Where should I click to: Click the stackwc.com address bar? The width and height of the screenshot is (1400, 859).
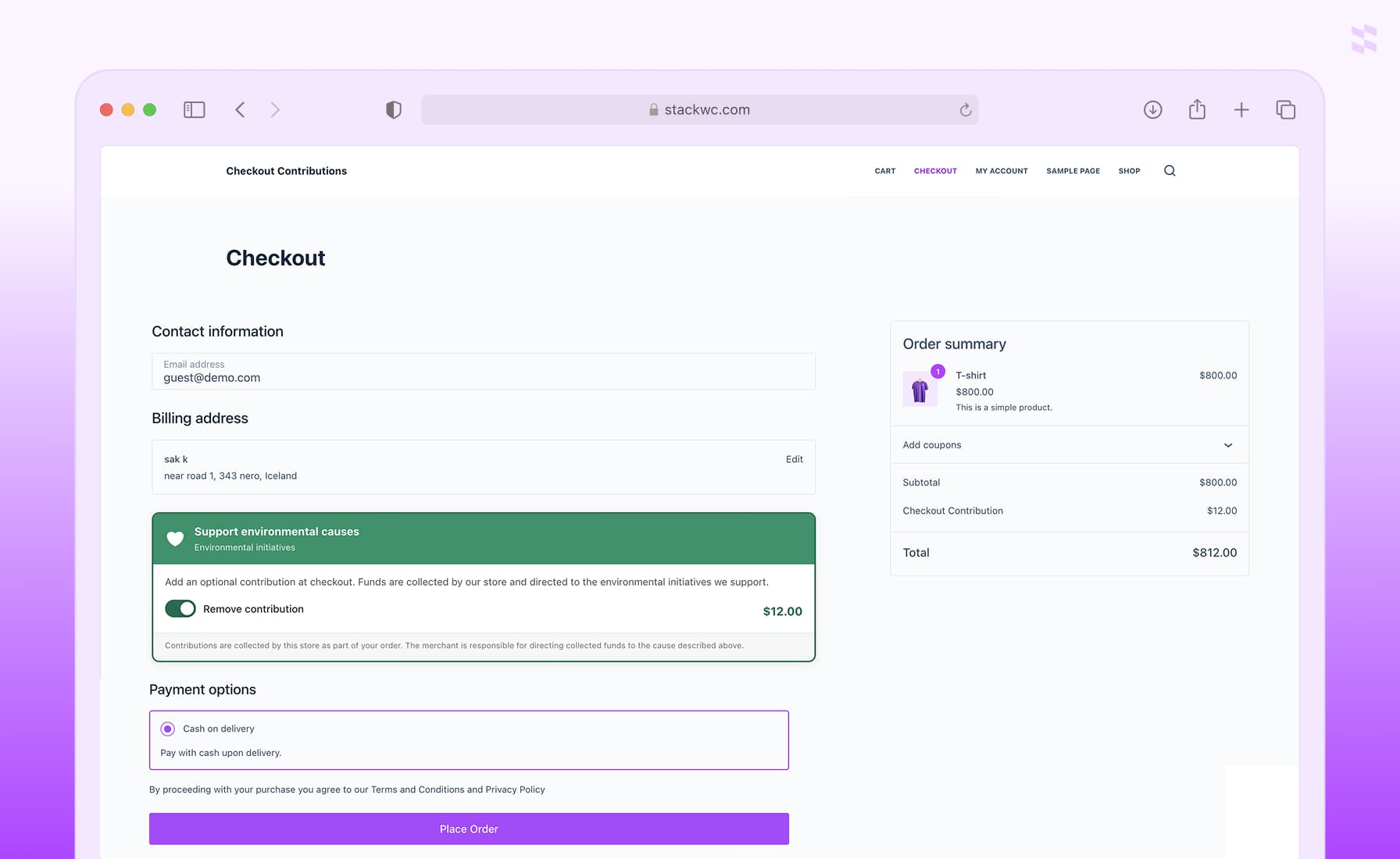pos(699,110)
